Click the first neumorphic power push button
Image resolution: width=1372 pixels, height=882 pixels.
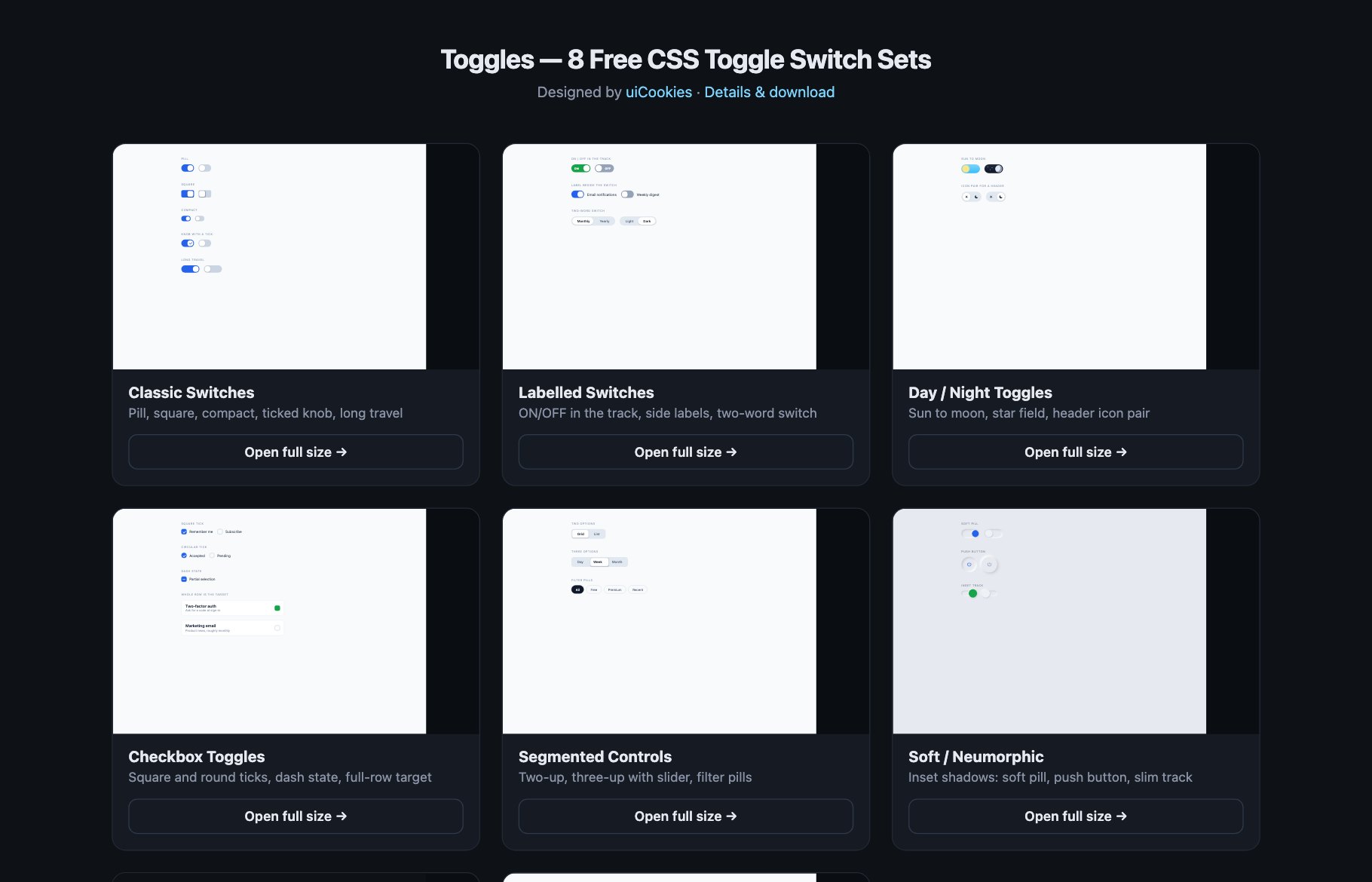click(969, 564)
